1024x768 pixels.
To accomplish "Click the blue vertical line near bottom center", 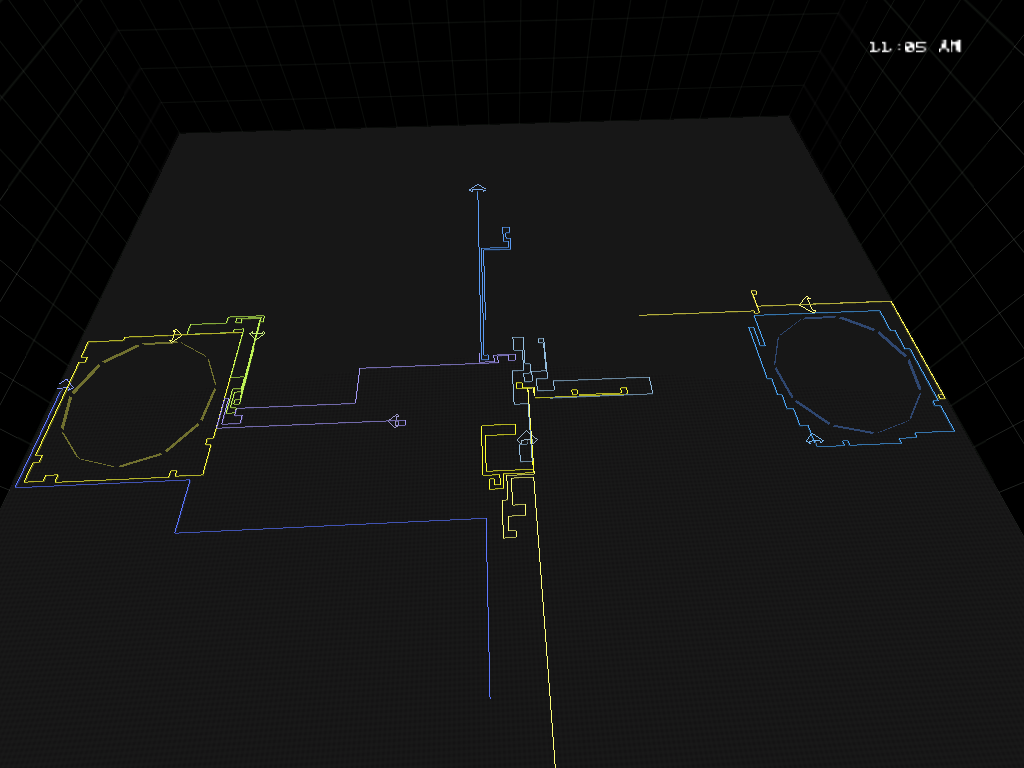I will click(x=488, y=620).
